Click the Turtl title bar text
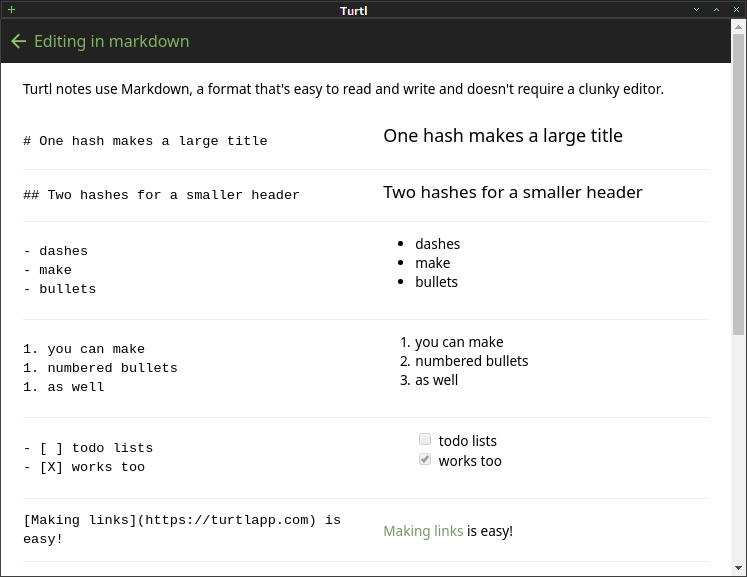Image resolution: width=747 pixels, height=577 pixels. pyautogui.click(x=353, y=10)
